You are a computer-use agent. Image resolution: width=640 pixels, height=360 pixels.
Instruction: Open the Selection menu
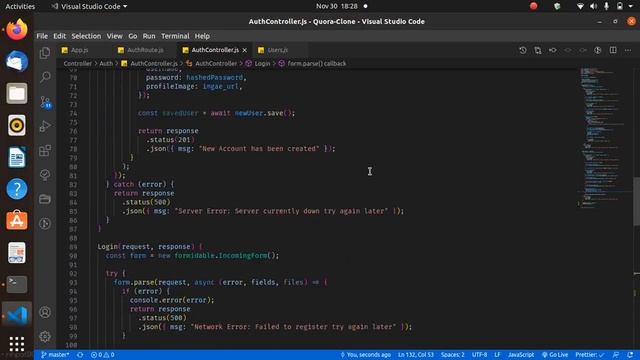pyautogui.click(x=86, y=36)
